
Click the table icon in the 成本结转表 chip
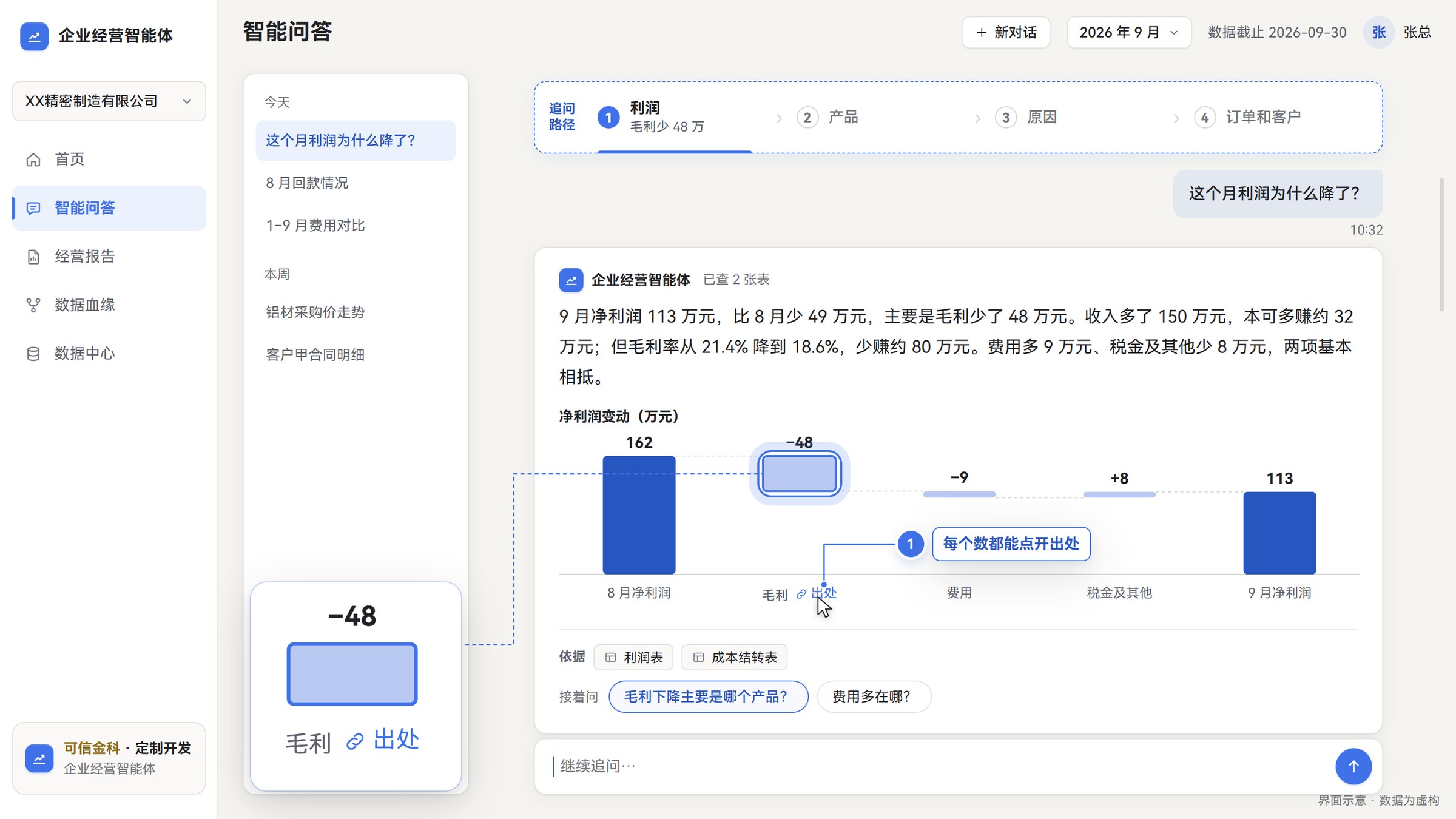[x=698, y=657]
